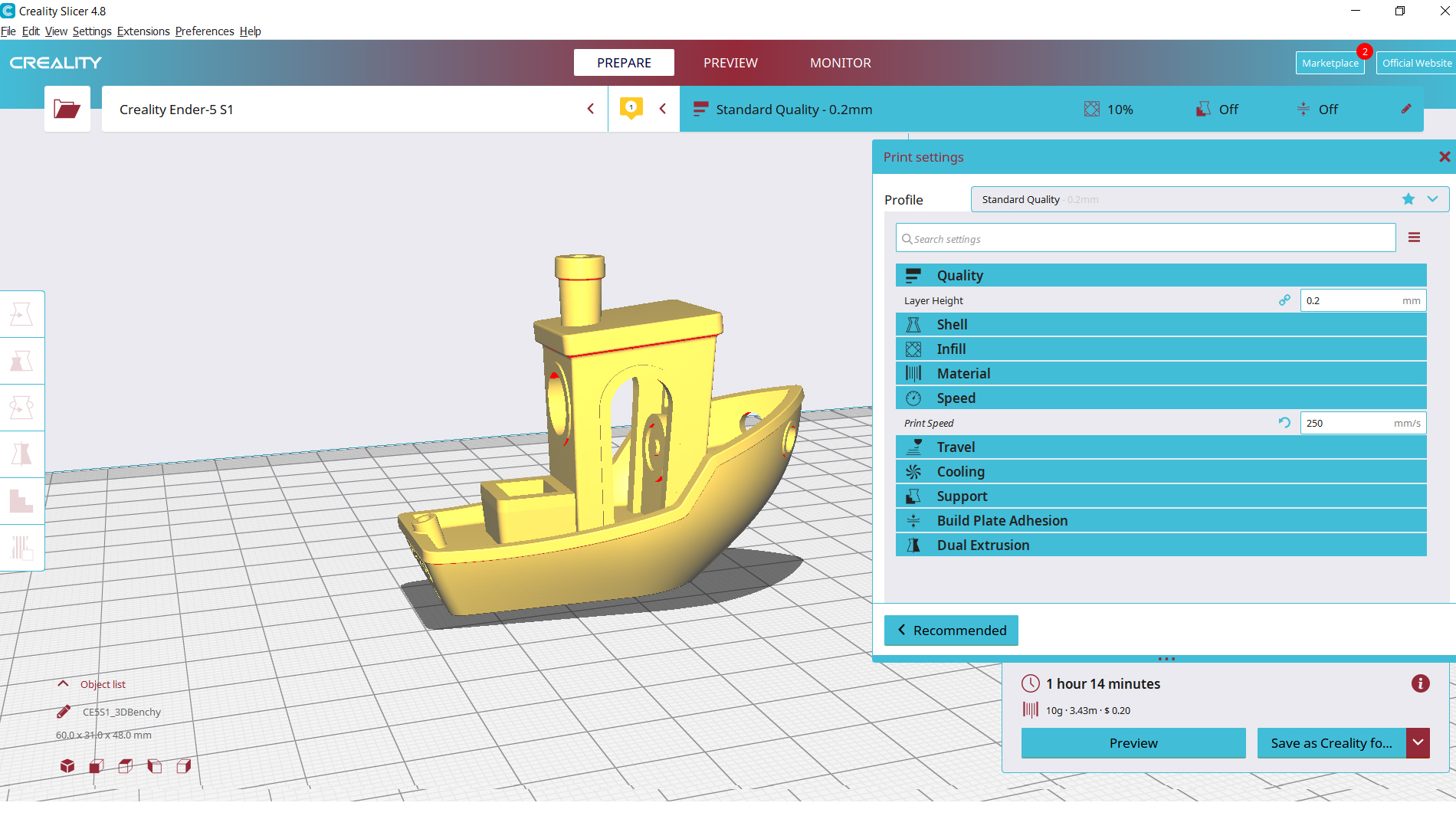Image resolution: width=1456 pixels, height=819 pixels.
Task: Select the Move tool in left toolbar
Action: click(x=21, y=314)
